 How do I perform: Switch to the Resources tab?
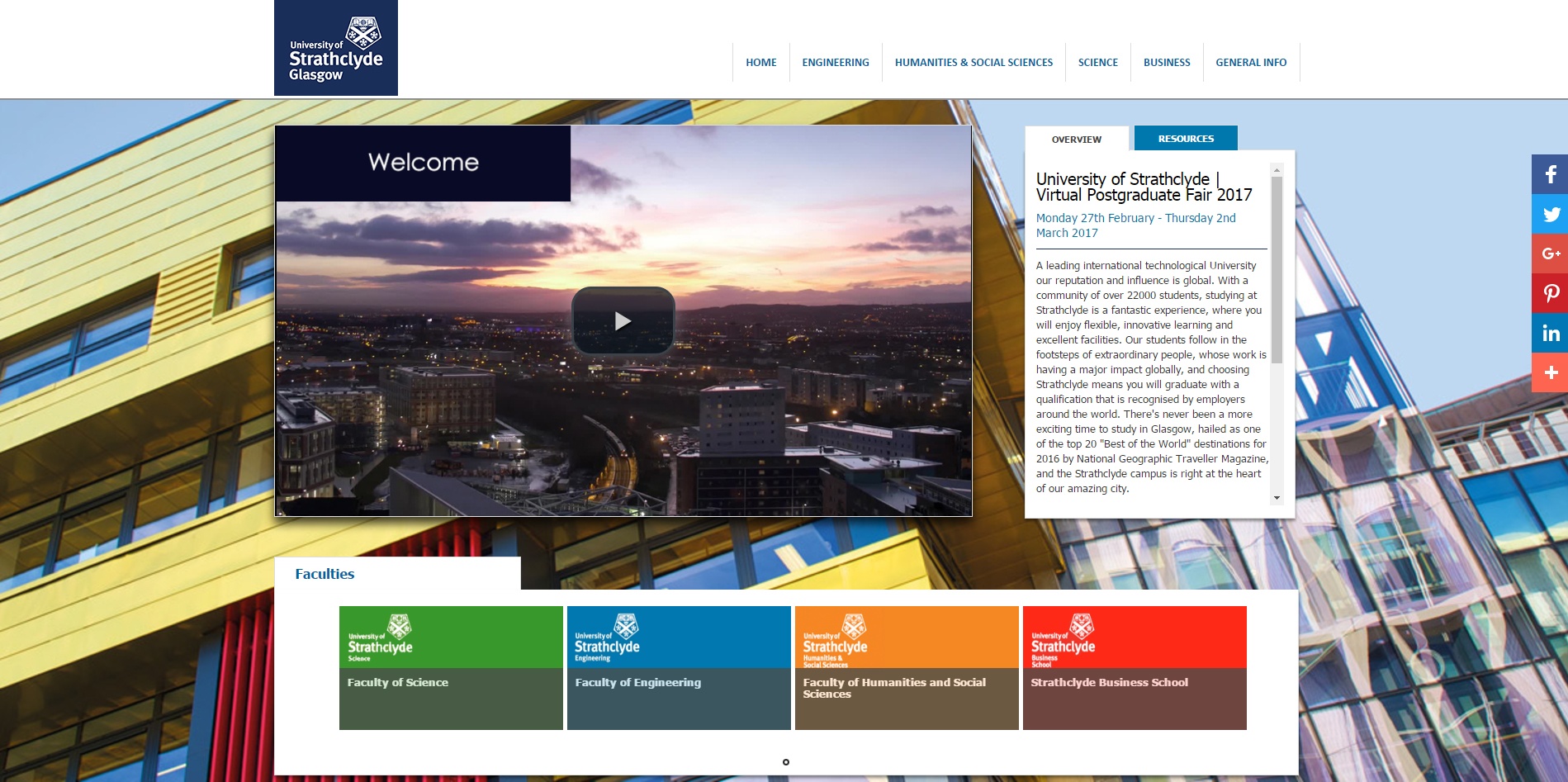click(1186, 138)
